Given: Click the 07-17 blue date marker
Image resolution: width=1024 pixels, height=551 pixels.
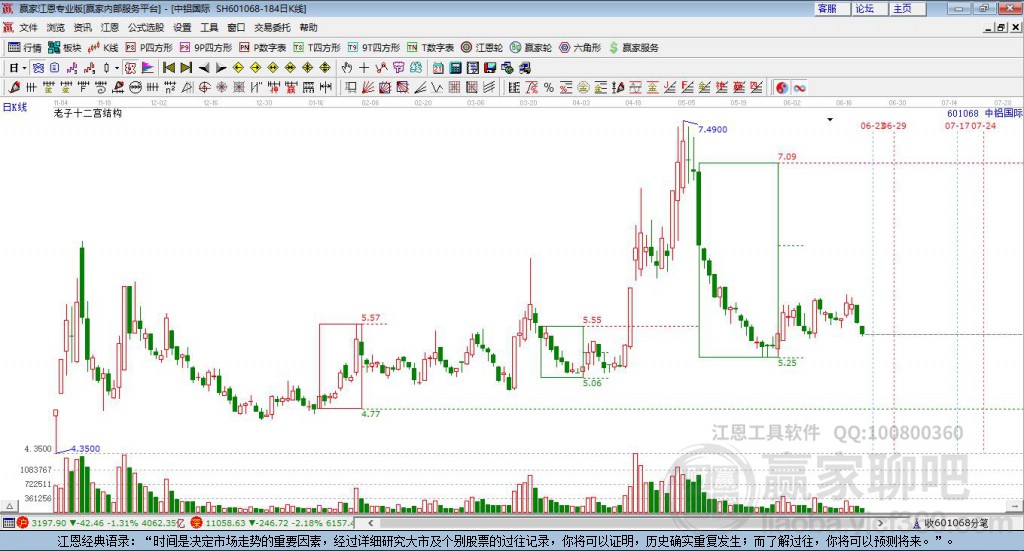Looking at the screenshot, I should [957, 126].
